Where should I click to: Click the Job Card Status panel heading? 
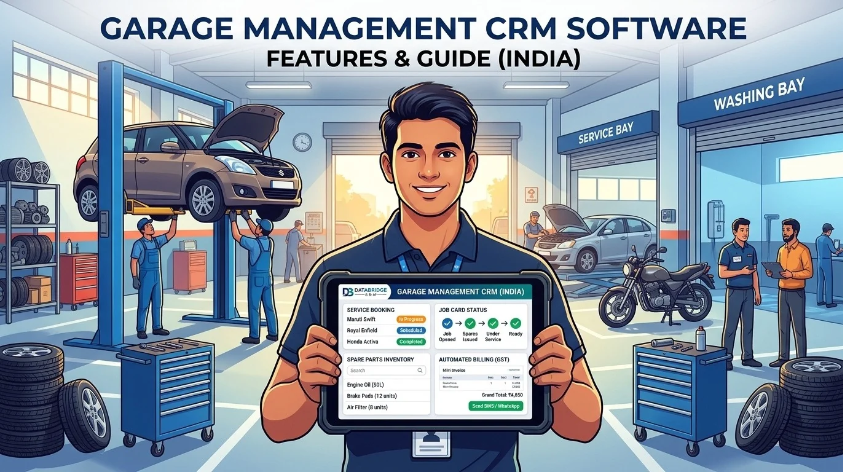click(463, 310)
